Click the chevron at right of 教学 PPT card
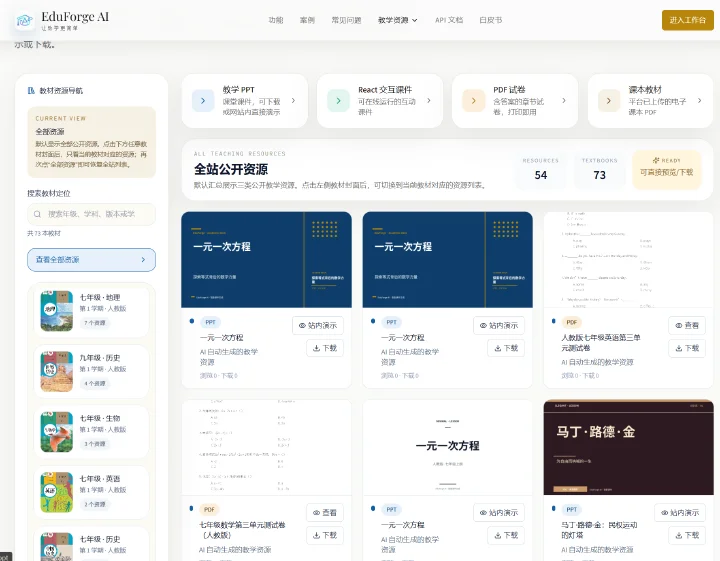This screenshot has height=561, width=720. [x=293, y=101]
